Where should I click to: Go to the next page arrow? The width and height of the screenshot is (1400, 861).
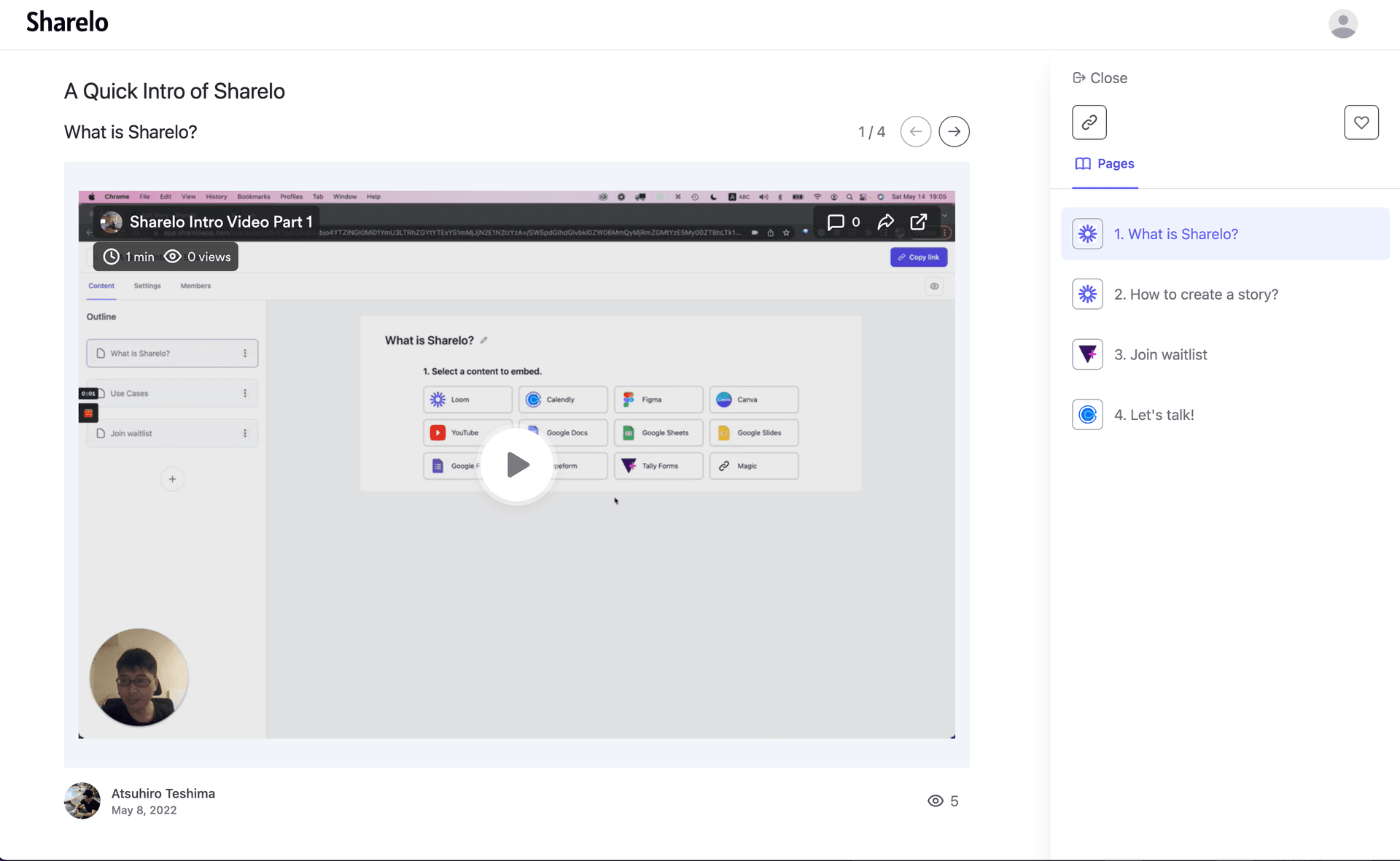[x=954, y=132]
